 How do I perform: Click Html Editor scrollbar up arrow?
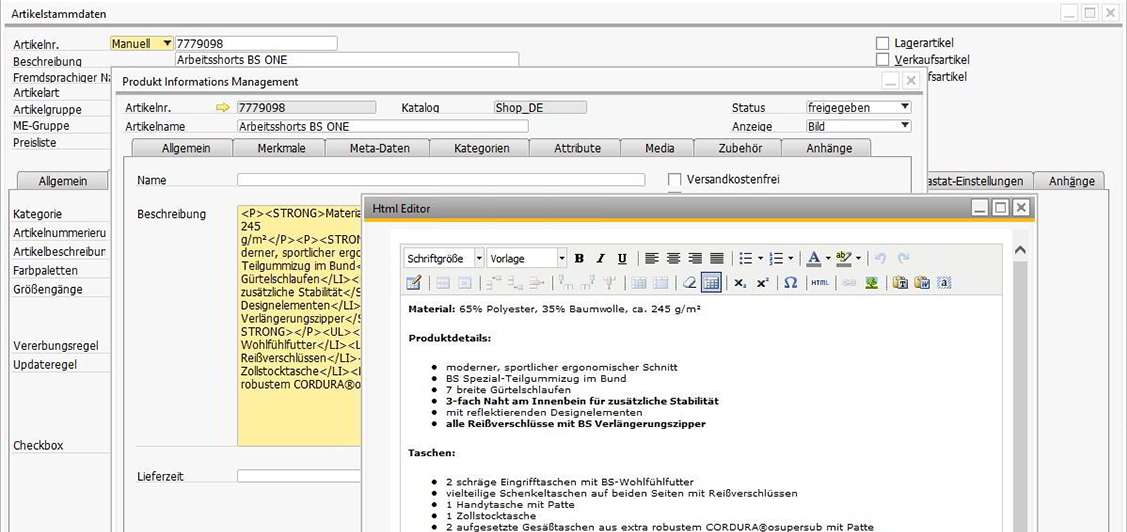[1019, 250]
